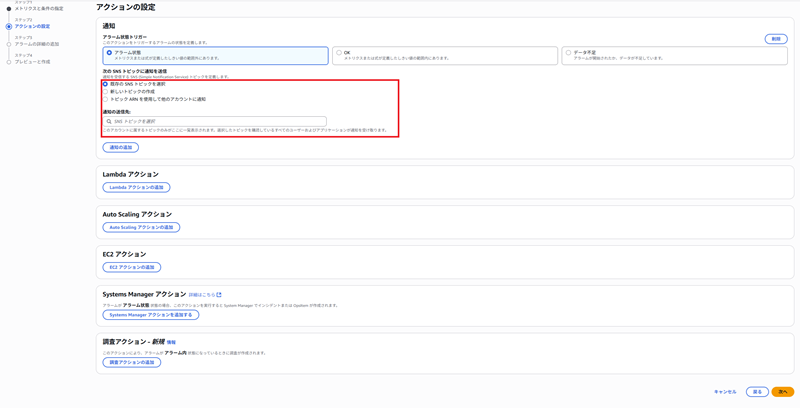Choose トピック ARN を使用 radio option
Viewport: 800px width, 408px height.
106,100
